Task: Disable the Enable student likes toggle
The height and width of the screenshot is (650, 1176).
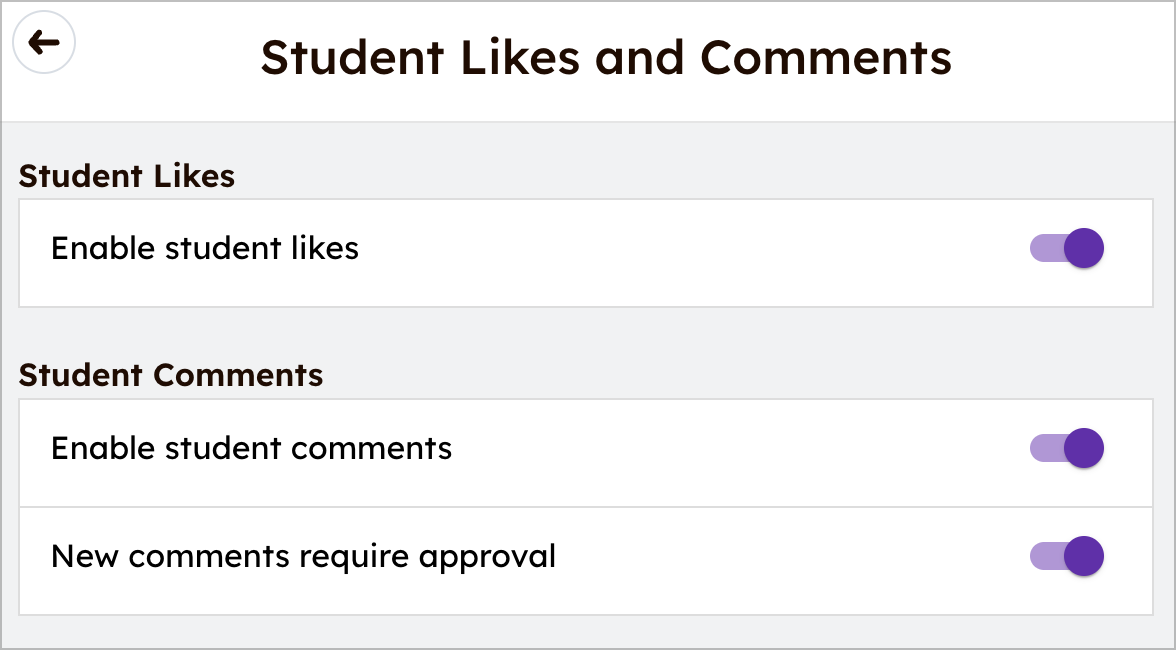Action: click(x=1066, y=248)
